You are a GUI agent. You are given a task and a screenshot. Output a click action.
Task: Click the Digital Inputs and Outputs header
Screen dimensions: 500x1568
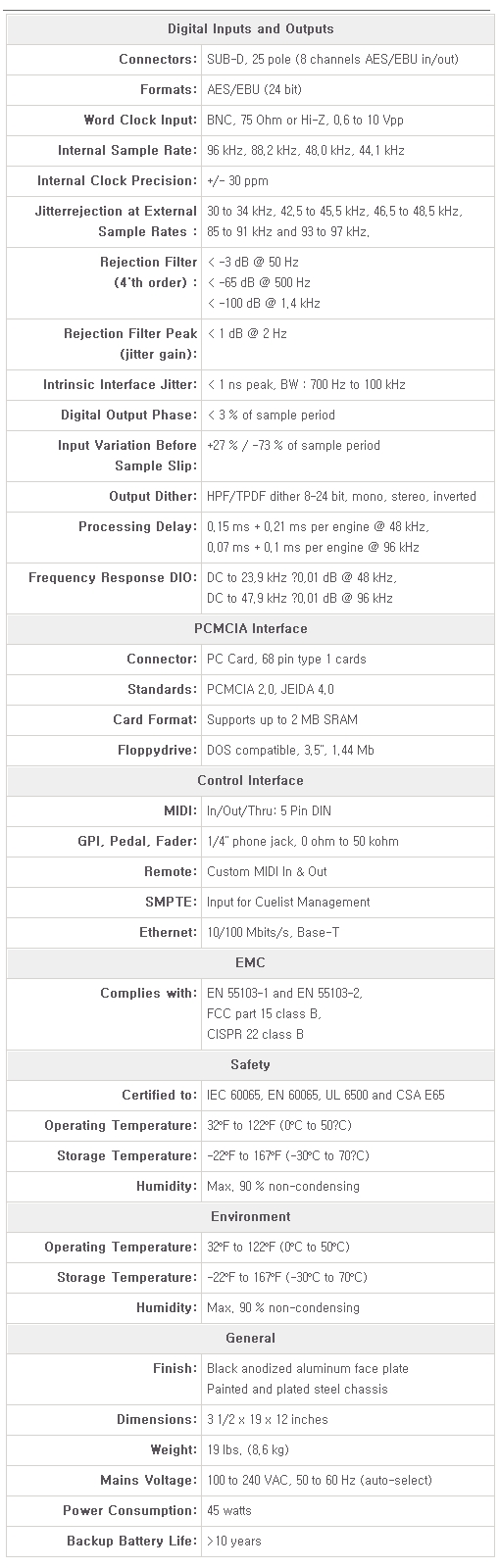(x=250, y=29)
